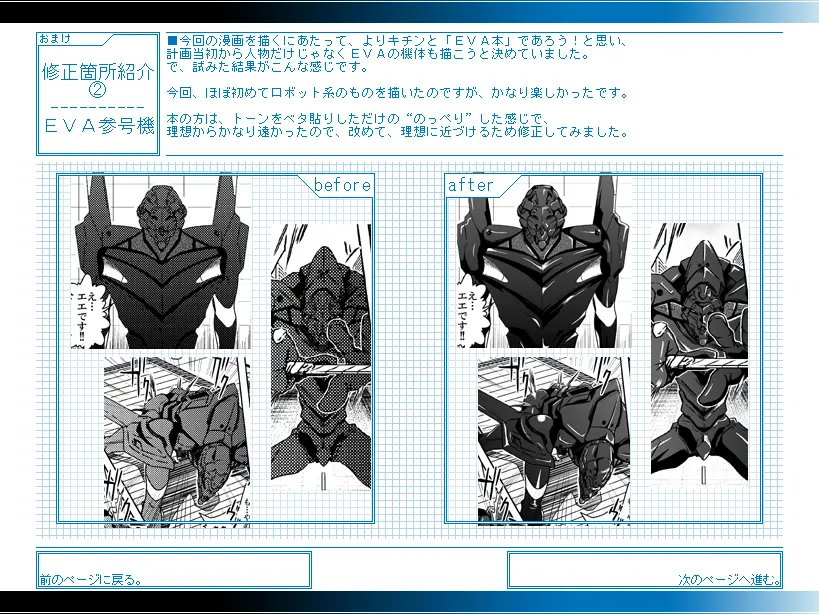Click the line 今回、ほぼ初めてロボット系のものを描いた

(x=397, y=93)
